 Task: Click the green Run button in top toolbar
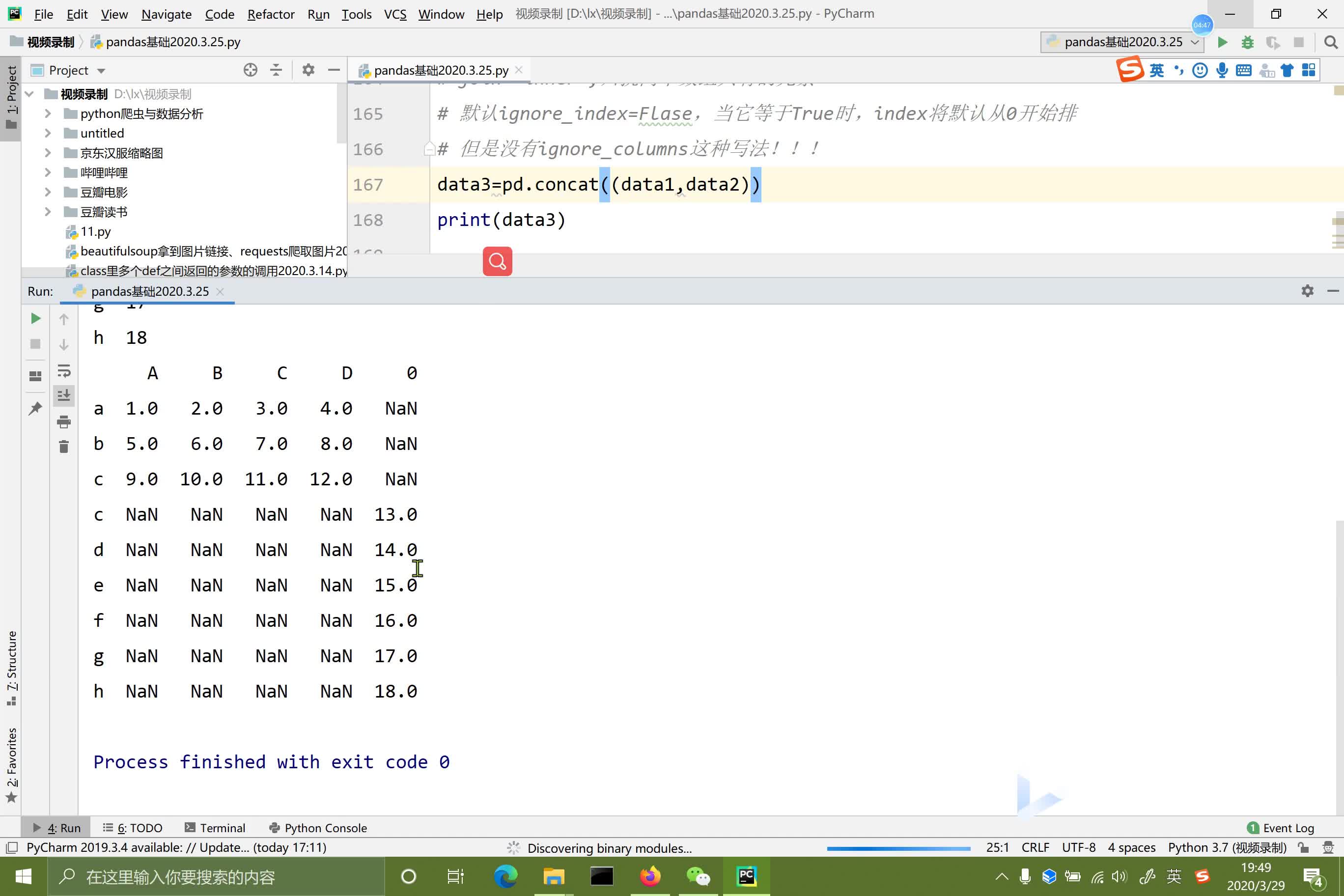(x=1222, y=42)
